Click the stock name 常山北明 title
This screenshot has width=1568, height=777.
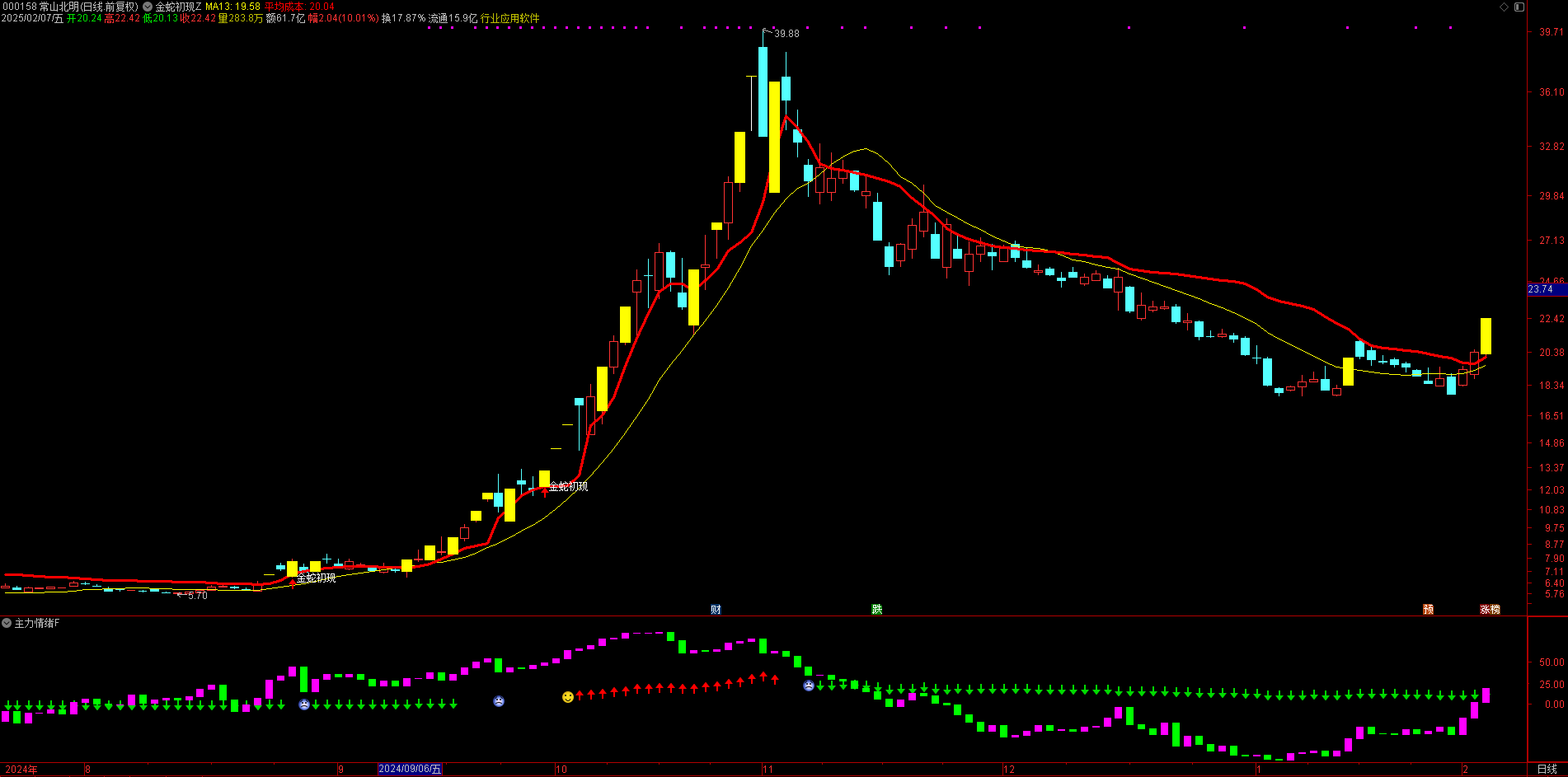tap(59, 7)
